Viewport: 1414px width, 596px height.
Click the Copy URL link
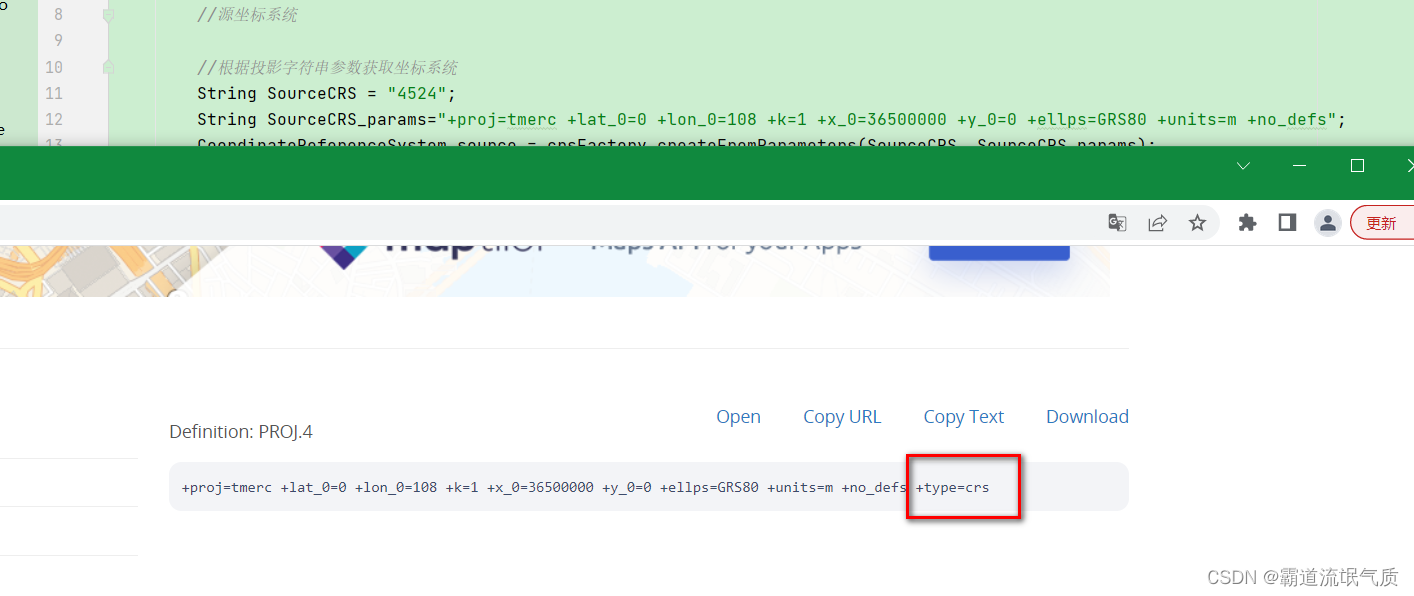(x=842, y=416)
